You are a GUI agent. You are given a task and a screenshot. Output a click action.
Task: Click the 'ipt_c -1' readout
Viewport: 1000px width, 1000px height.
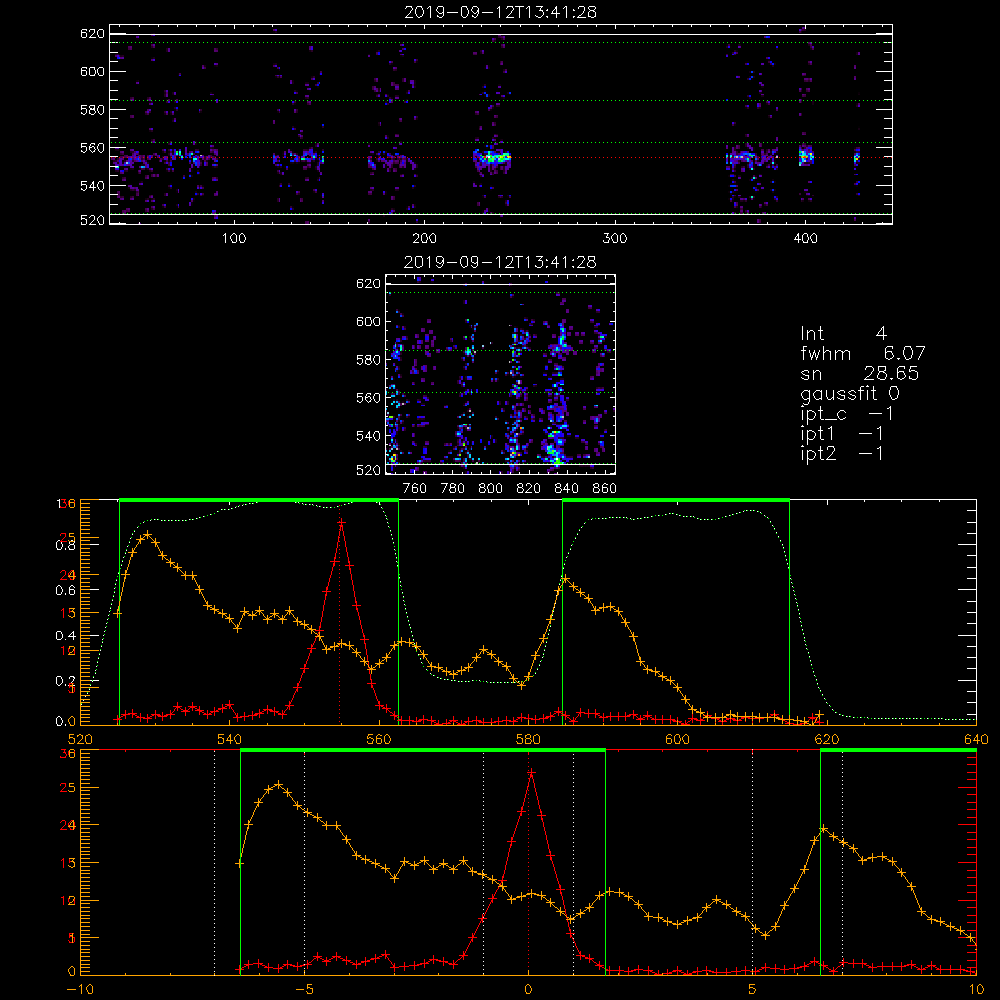coord(847,414)
